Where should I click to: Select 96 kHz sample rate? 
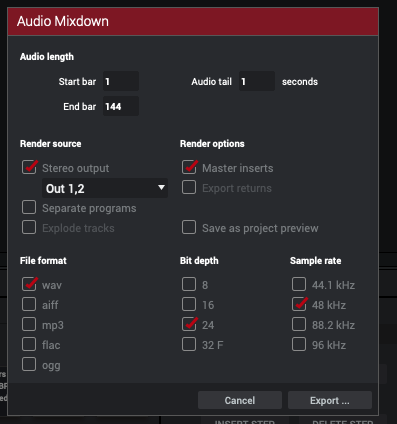click(299, 344)
